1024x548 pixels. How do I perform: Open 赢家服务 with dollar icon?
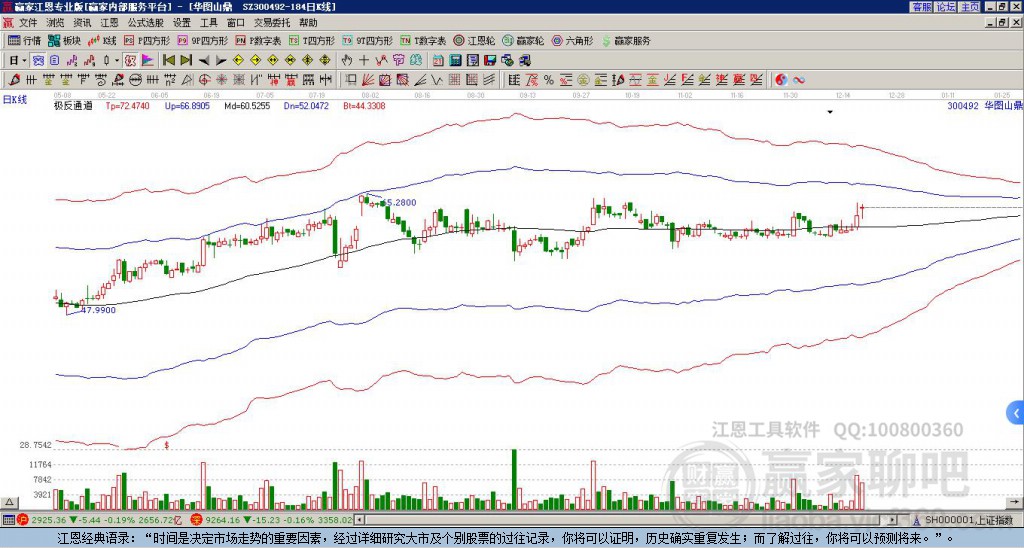click(626, 40)
